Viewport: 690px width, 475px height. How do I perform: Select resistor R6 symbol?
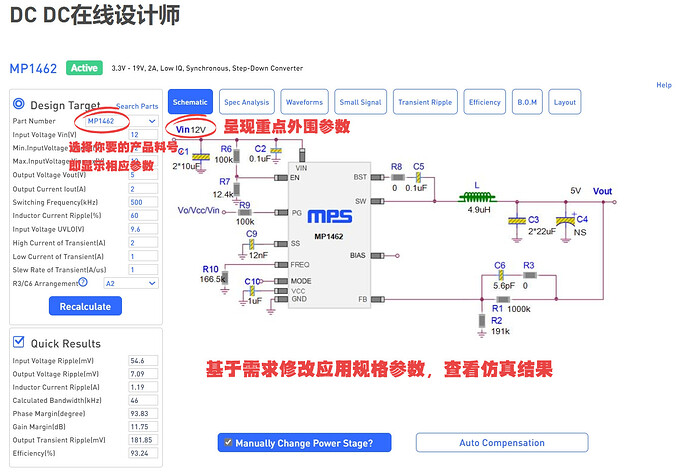click(x=236, y=156)
